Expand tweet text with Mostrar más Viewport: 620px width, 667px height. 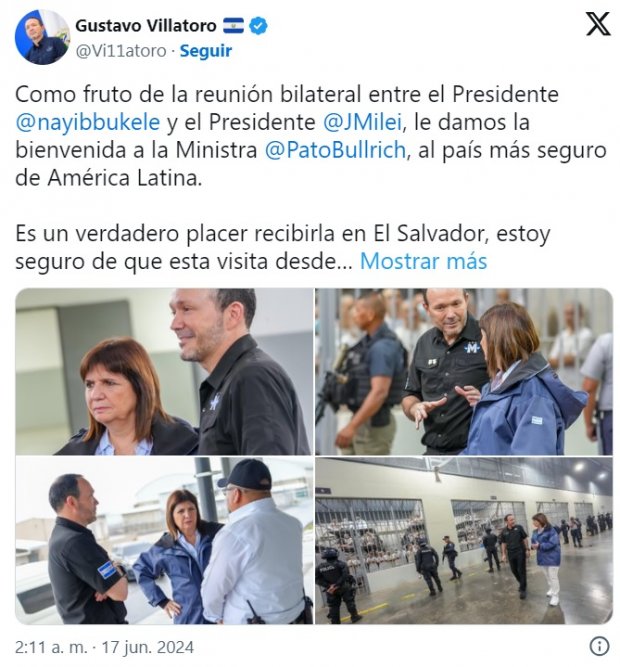(x=423, y=261)
